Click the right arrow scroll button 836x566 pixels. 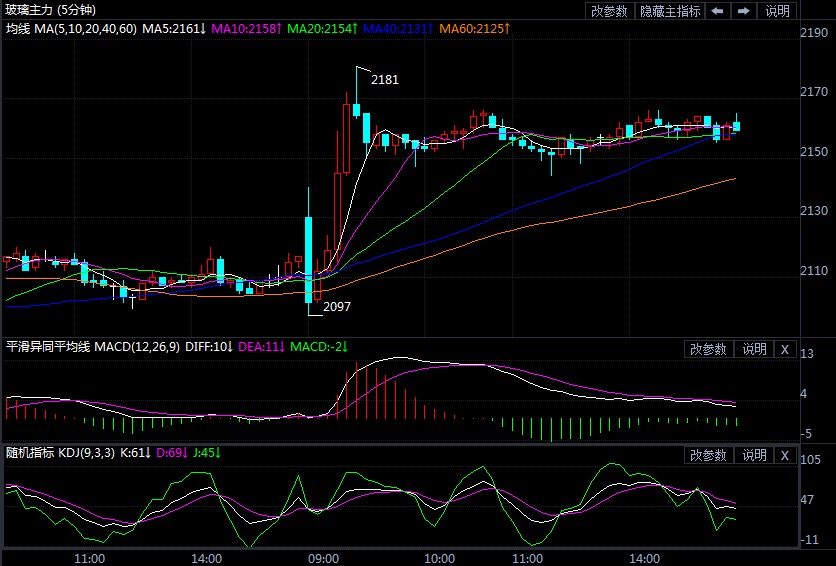(744, 11)
